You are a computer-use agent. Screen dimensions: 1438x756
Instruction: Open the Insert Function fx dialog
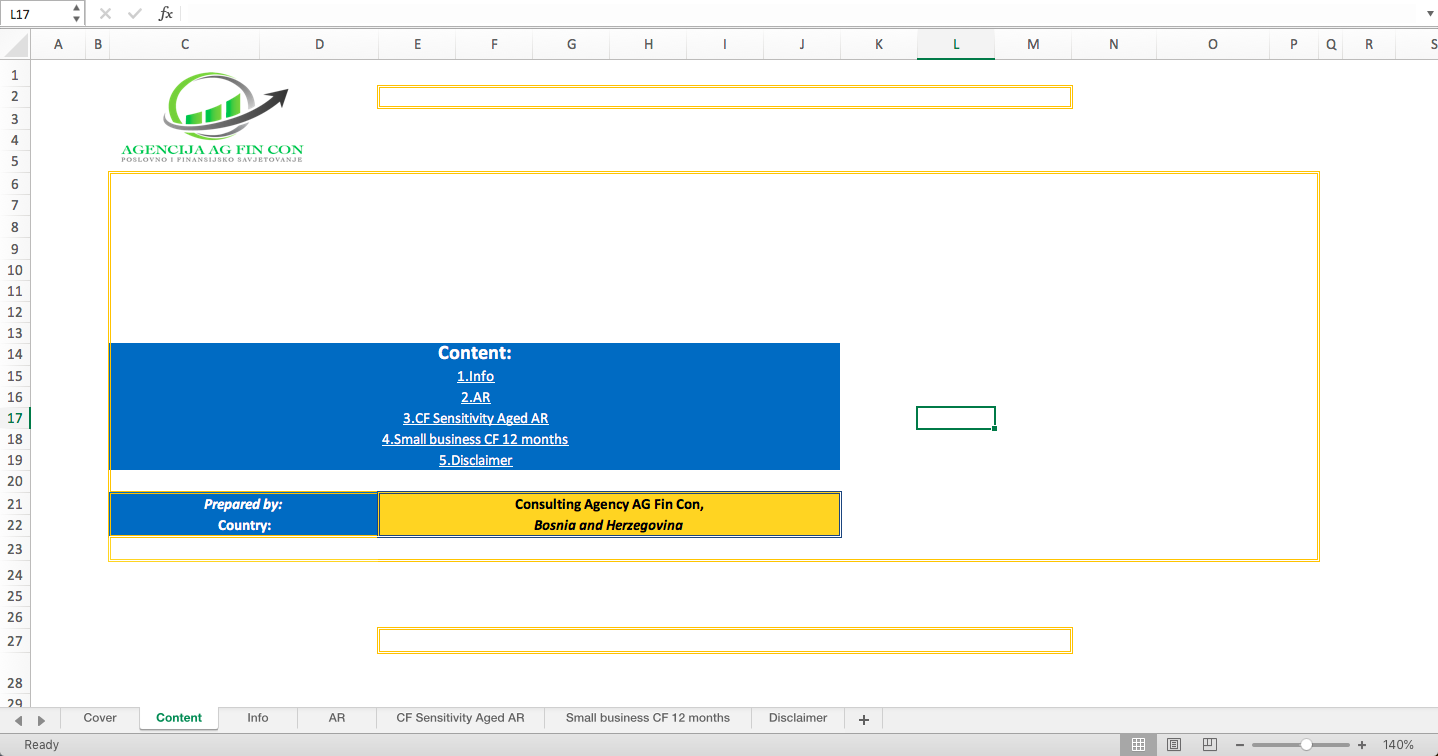(x=166, y=14)
